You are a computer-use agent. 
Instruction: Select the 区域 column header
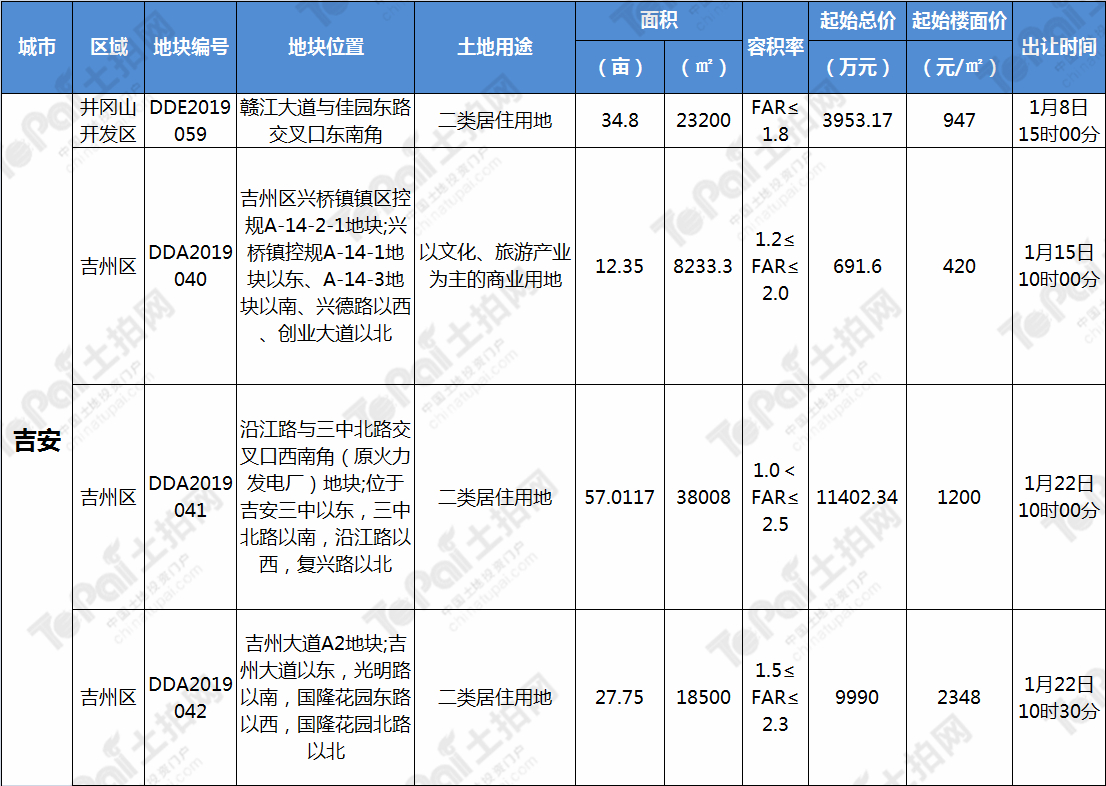coord(104,46)
